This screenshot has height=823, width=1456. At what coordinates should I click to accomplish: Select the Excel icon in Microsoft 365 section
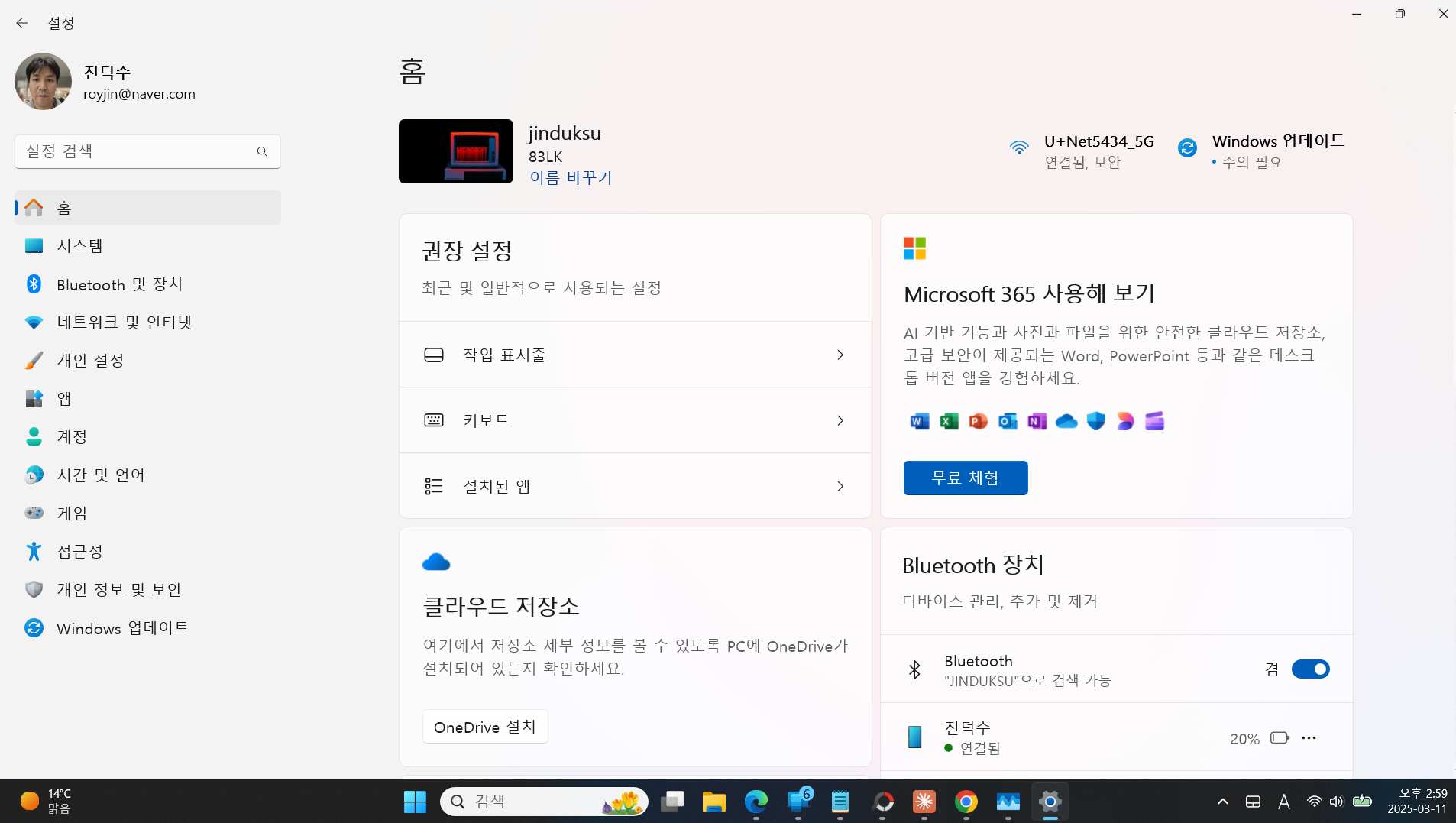coord(948,421)
